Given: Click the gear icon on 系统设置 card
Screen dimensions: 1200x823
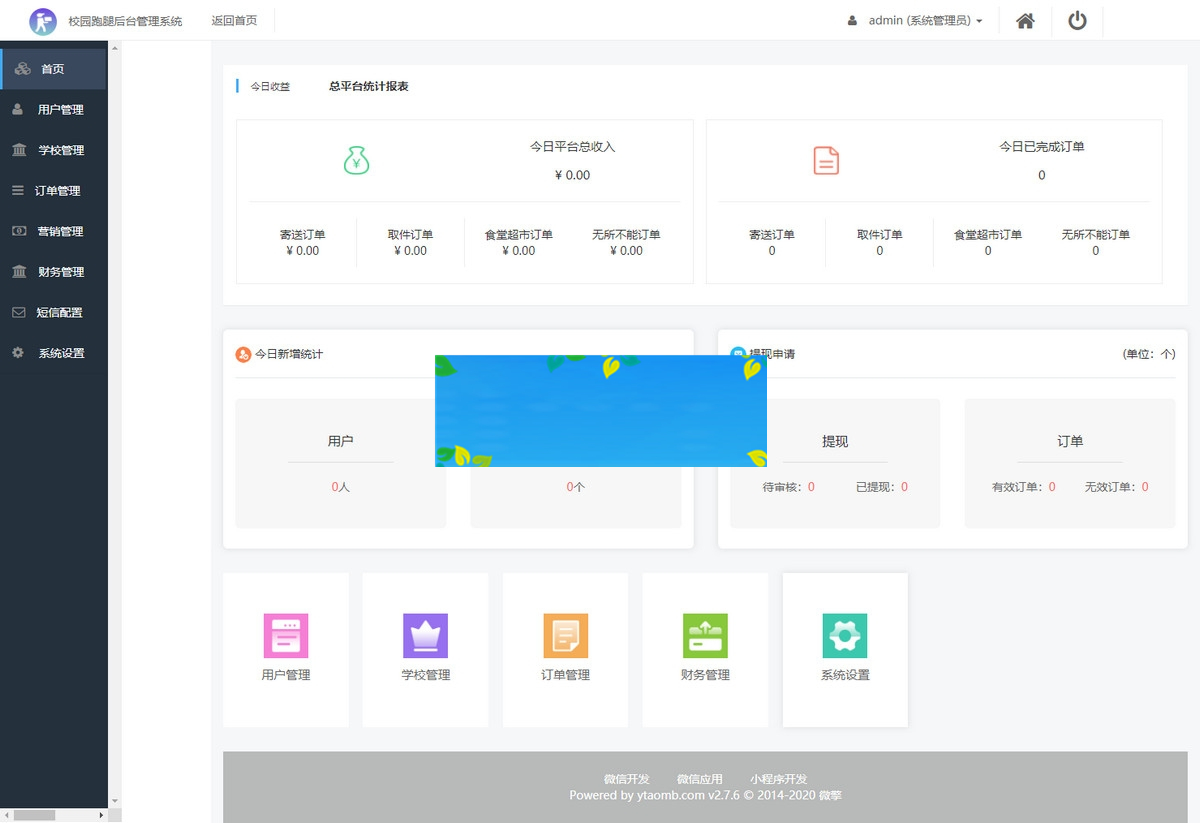Looking at the screenshot, I should coord(845,635).
